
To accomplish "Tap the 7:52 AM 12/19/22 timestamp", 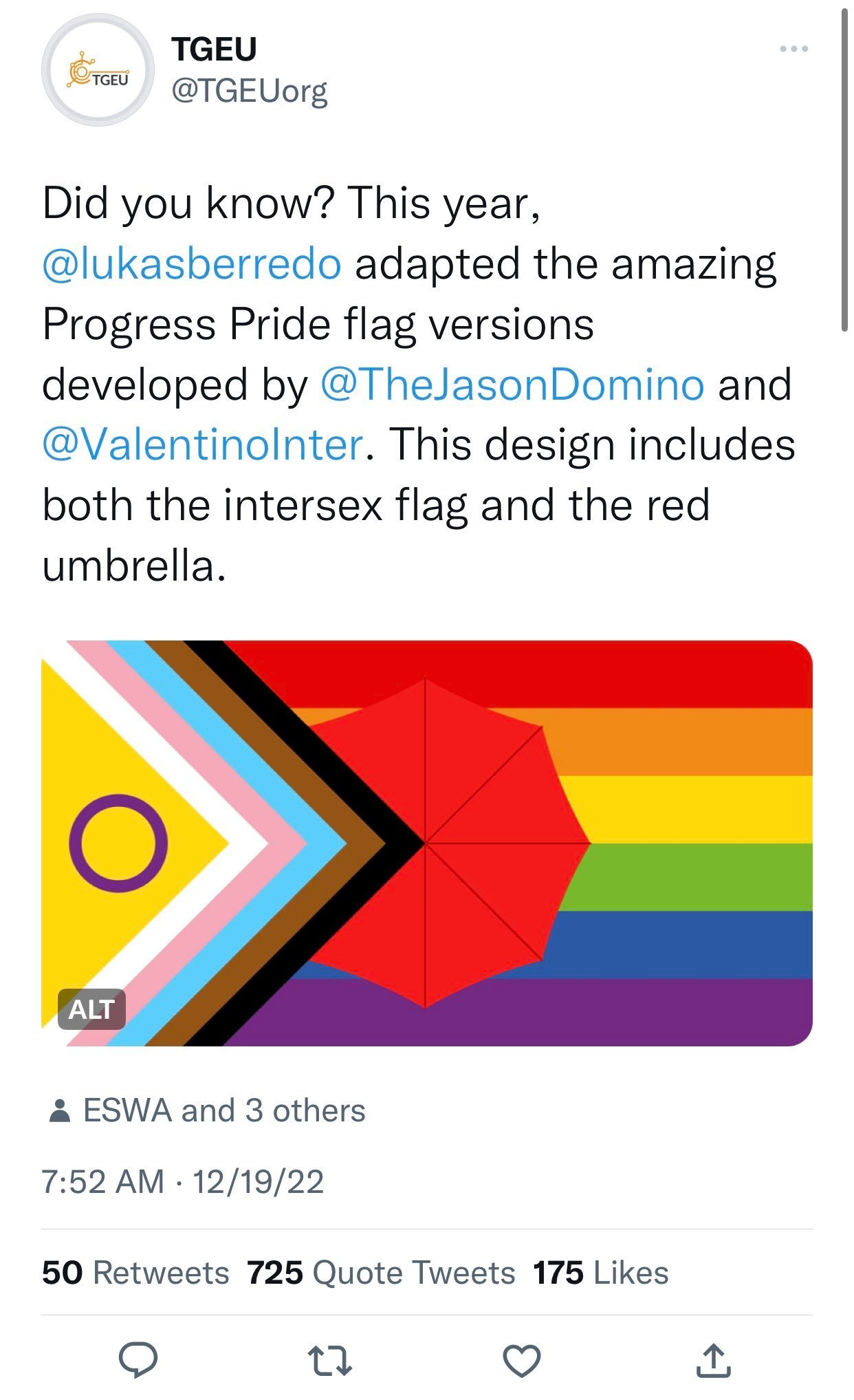I will [183, 1182].
